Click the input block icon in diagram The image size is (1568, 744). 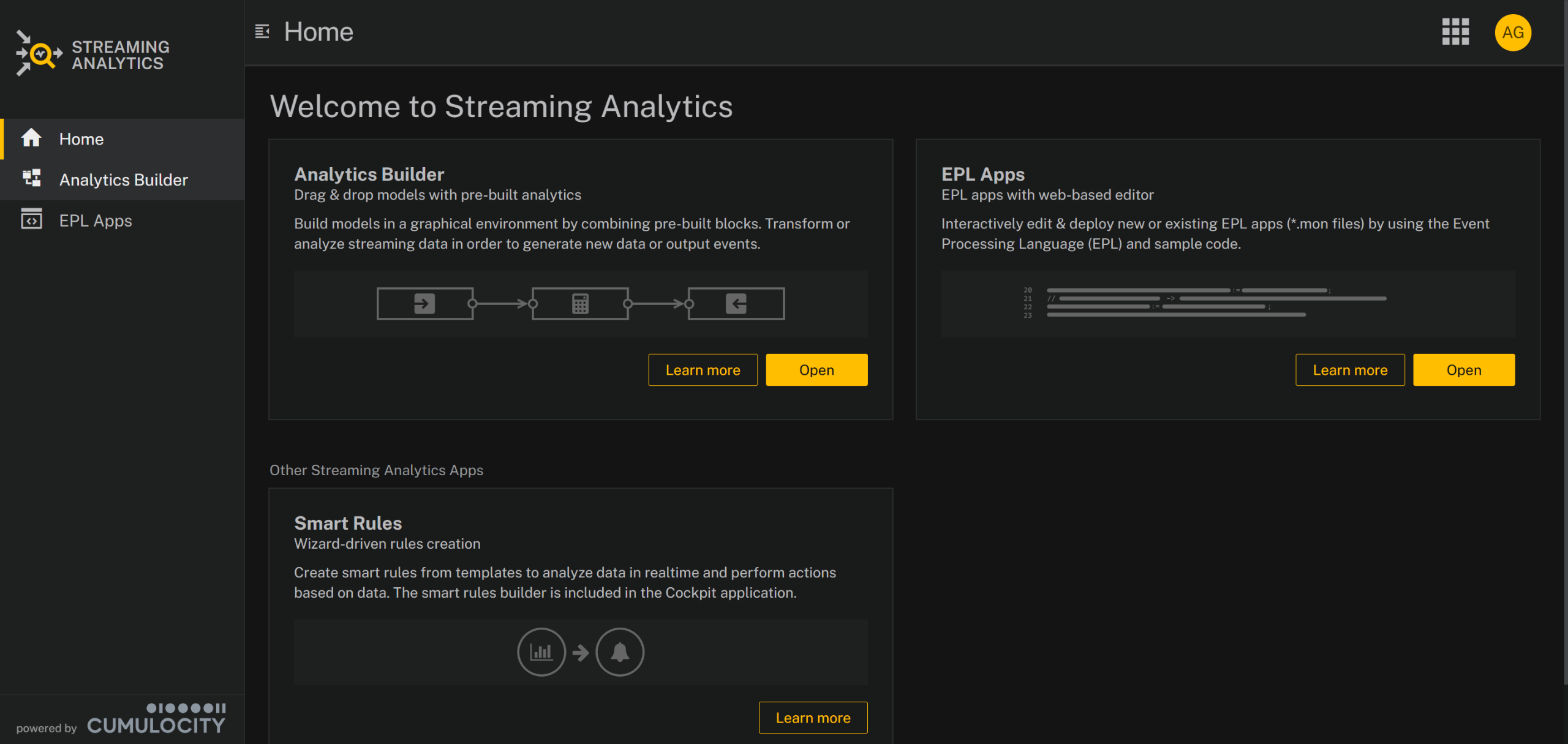coord(424,303)
